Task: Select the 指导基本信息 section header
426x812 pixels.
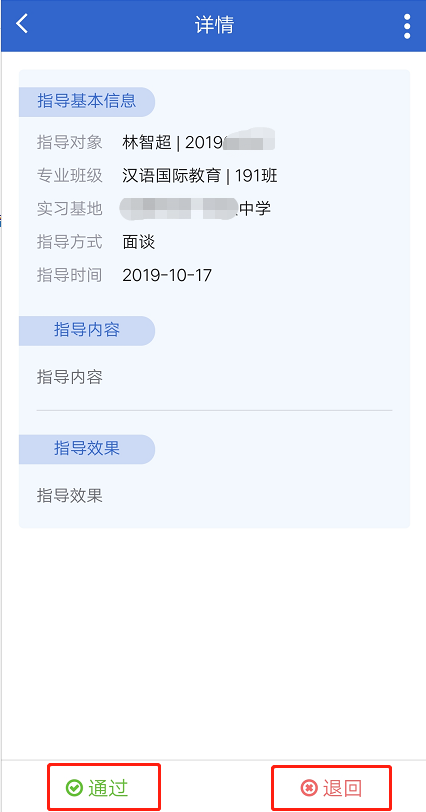Action: [x=87, y=102]
